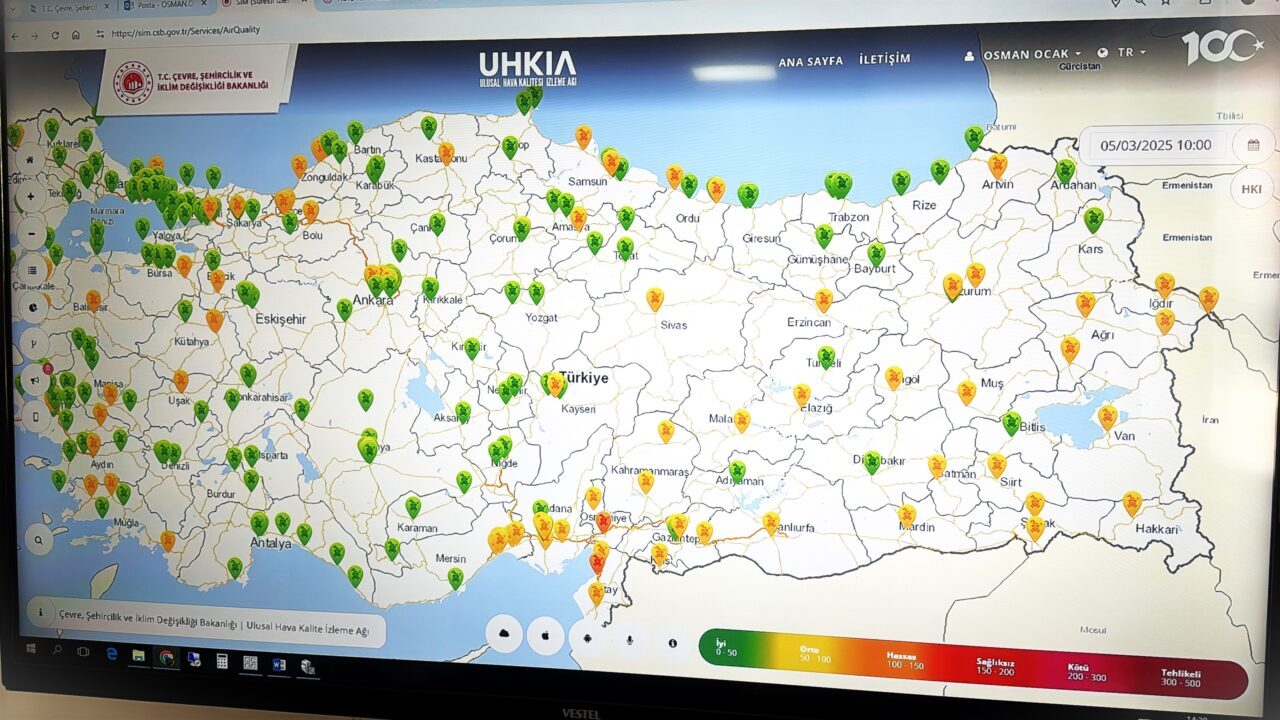
Task: Open the map search magnifier button
Action: (x=39, y=541)
